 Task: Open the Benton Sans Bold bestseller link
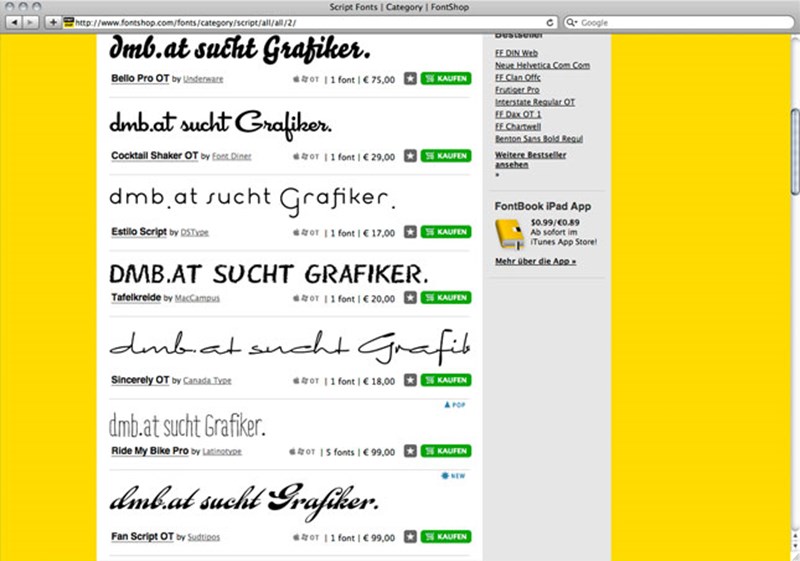click(539, 139)
